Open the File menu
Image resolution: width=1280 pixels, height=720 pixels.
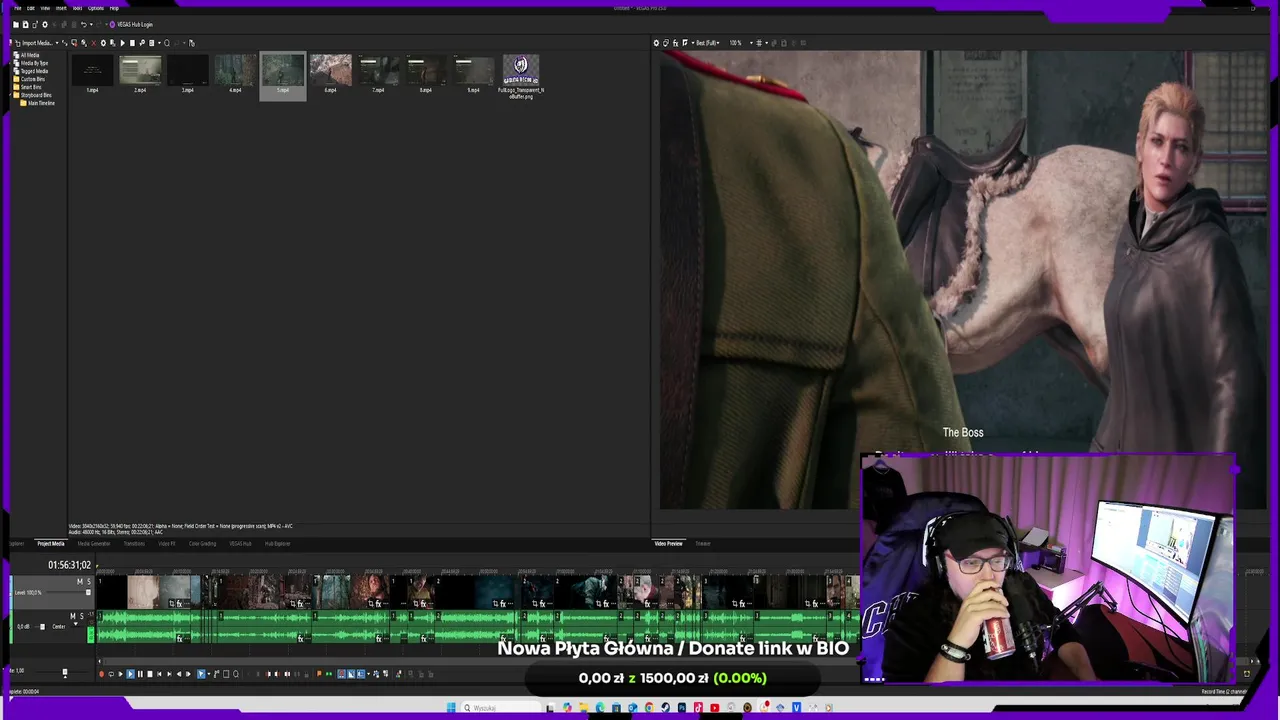click(x=17, y=8)
